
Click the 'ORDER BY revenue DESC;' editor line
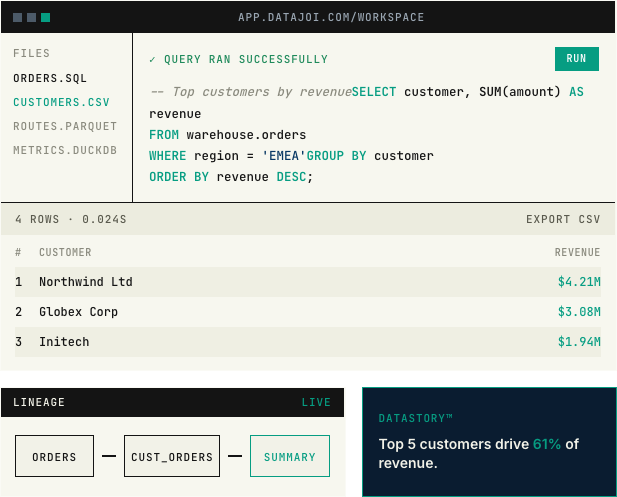click(231, 177)
